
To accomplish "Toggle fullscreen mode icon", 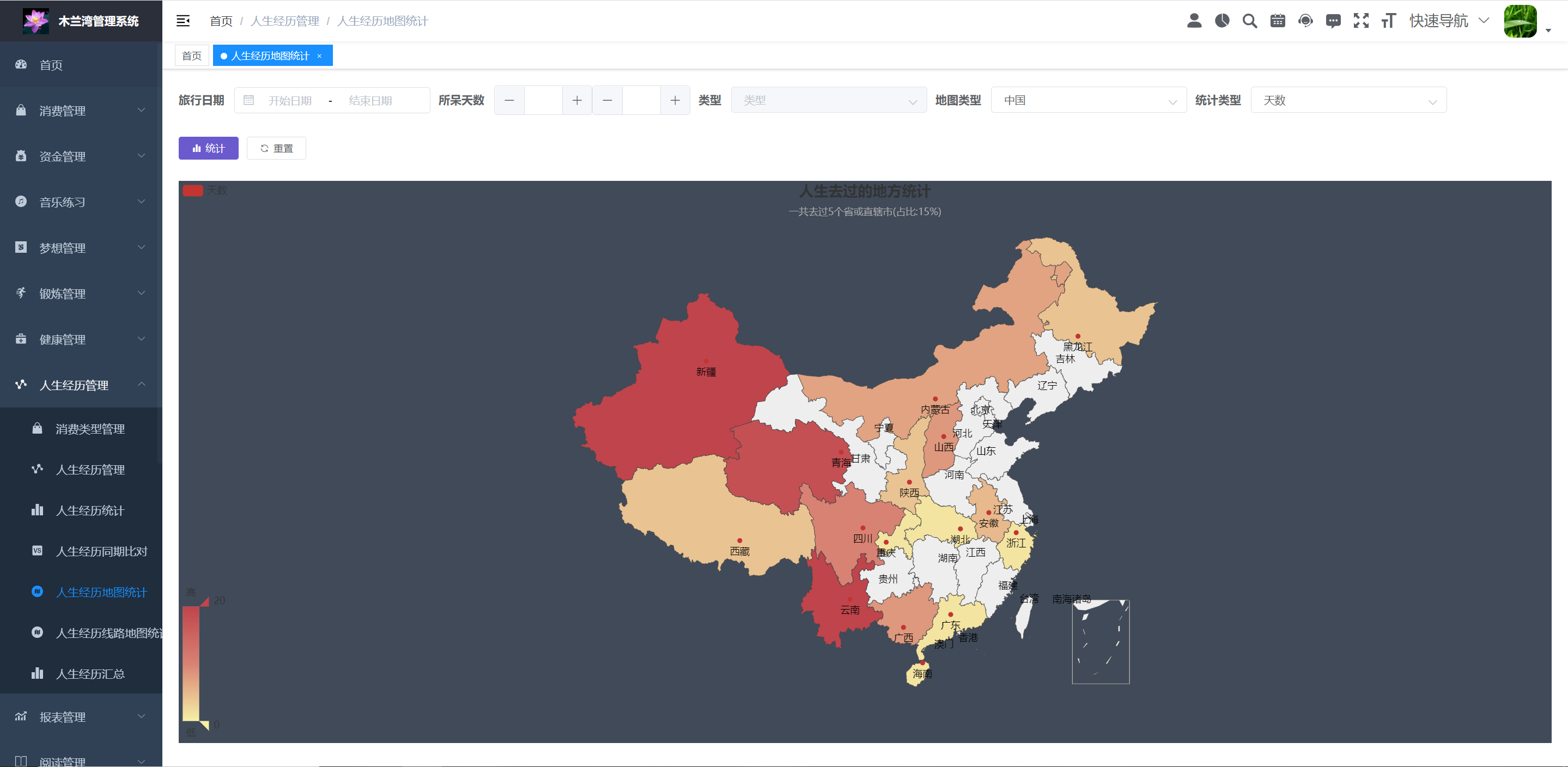I will point(1361,21).
